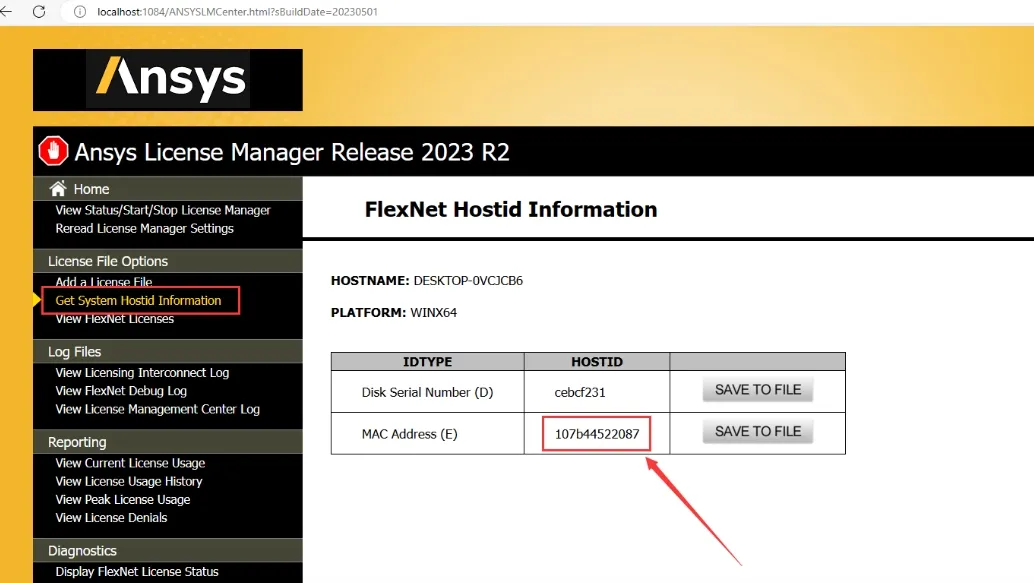Open the Home menu item
Image resolution: width=1034 pixels, height=583 pixels.
point(91,189)
